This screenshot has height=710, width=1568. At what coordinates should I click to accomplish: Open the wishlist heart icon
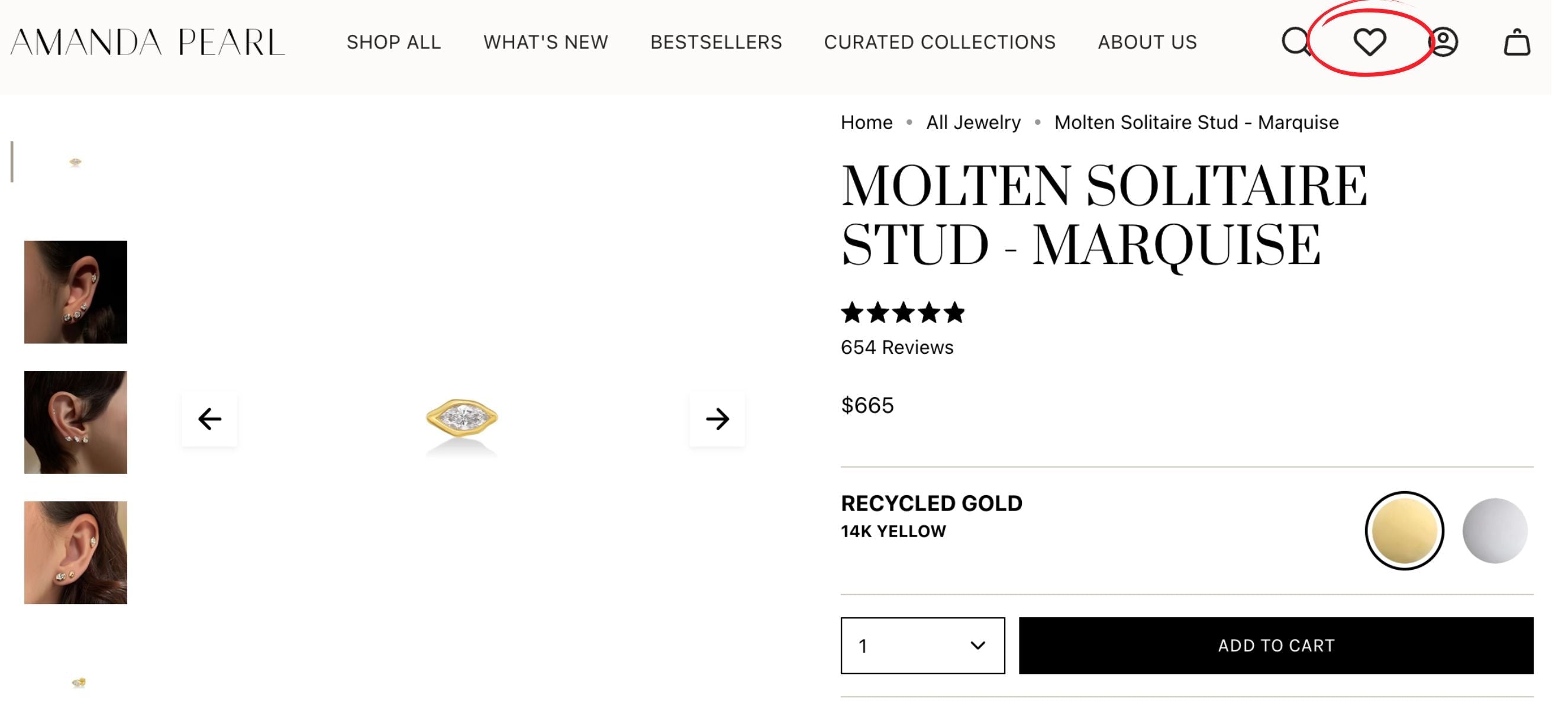point(1370,42)
